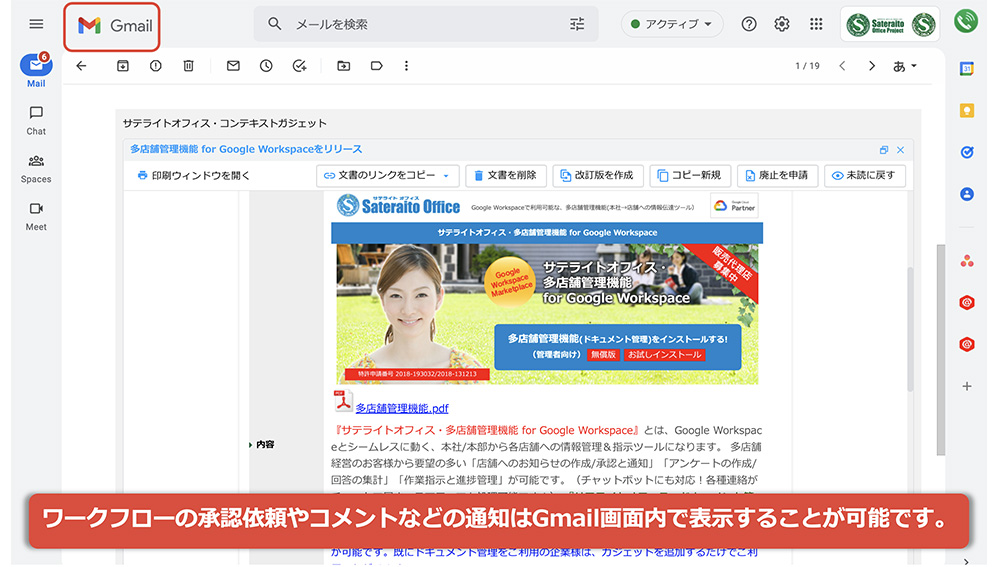The height and width of the screenshot is (567, 1000).
Task: Open the 多店舗管理機能.pdf link
Action: [x=402, y=408]
